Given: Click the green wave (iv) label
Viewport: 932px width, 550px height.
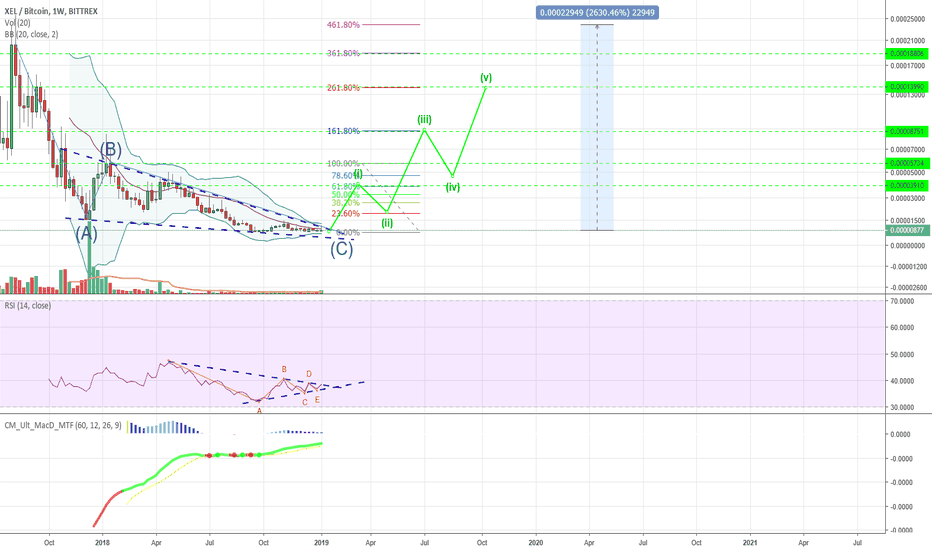Looking at the screenshot, I should (453, 187).
